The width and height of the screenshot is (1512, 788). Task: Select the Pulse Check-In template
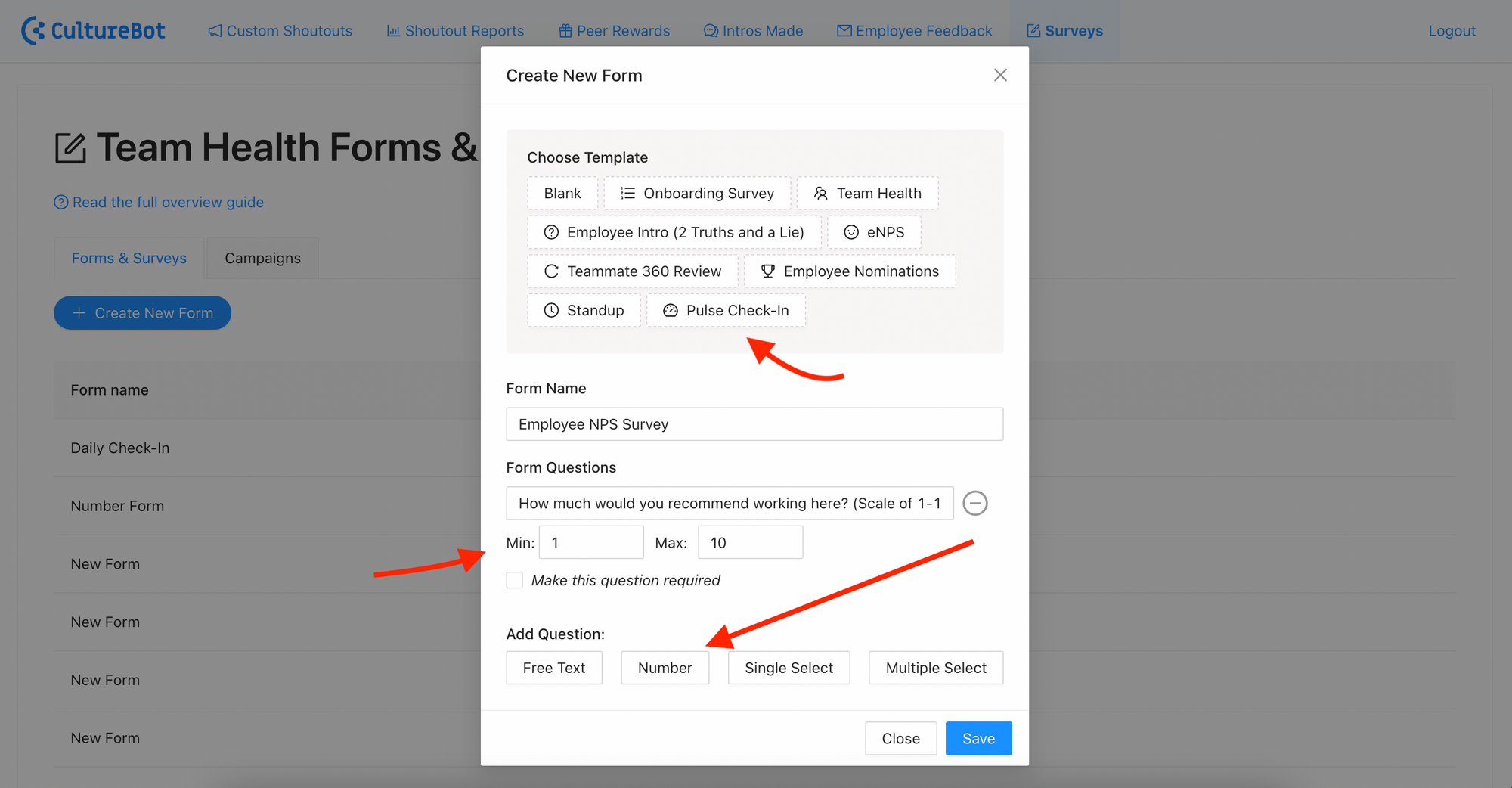726,310
